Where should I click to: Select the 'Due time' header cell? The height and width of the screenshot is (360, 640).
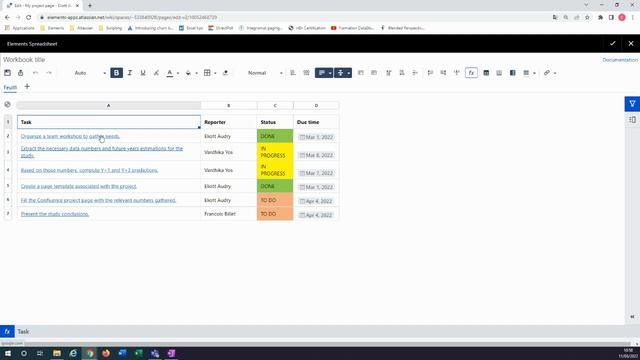coord(316,122)
